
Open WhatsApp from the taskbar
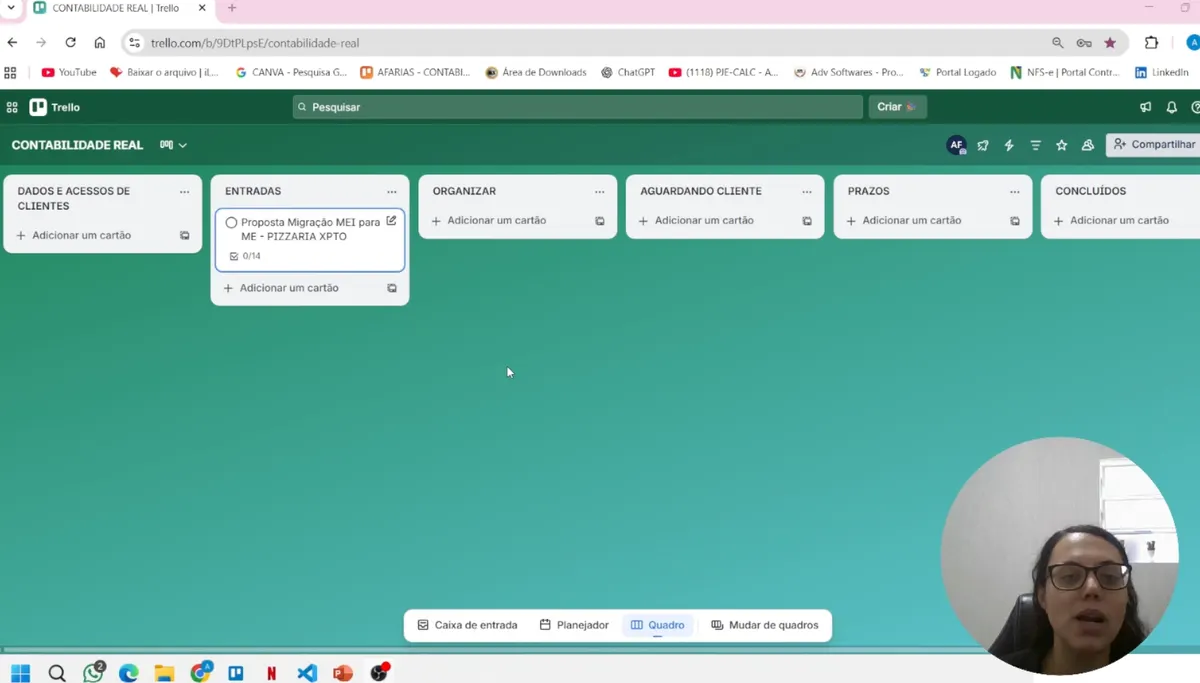93,673
